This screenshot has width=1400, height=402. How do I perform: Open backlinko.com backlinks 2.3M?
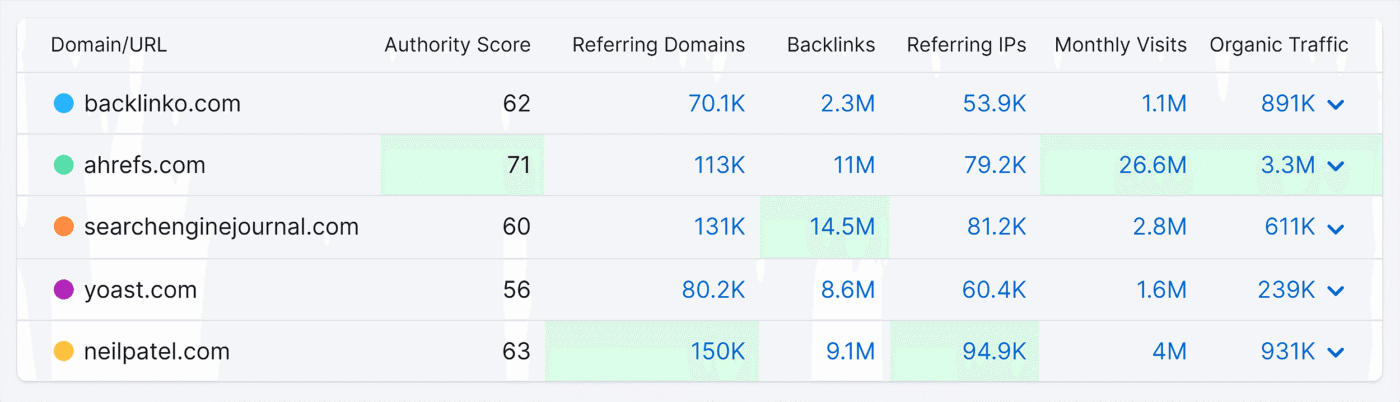(x=847, y=103)
